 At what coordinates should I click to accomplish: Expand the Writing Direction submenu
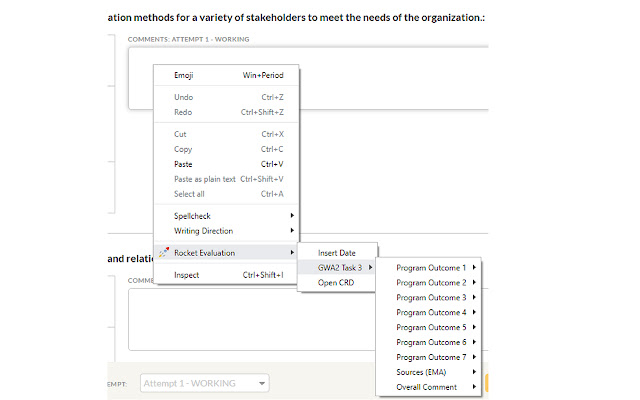coord(227,231)
